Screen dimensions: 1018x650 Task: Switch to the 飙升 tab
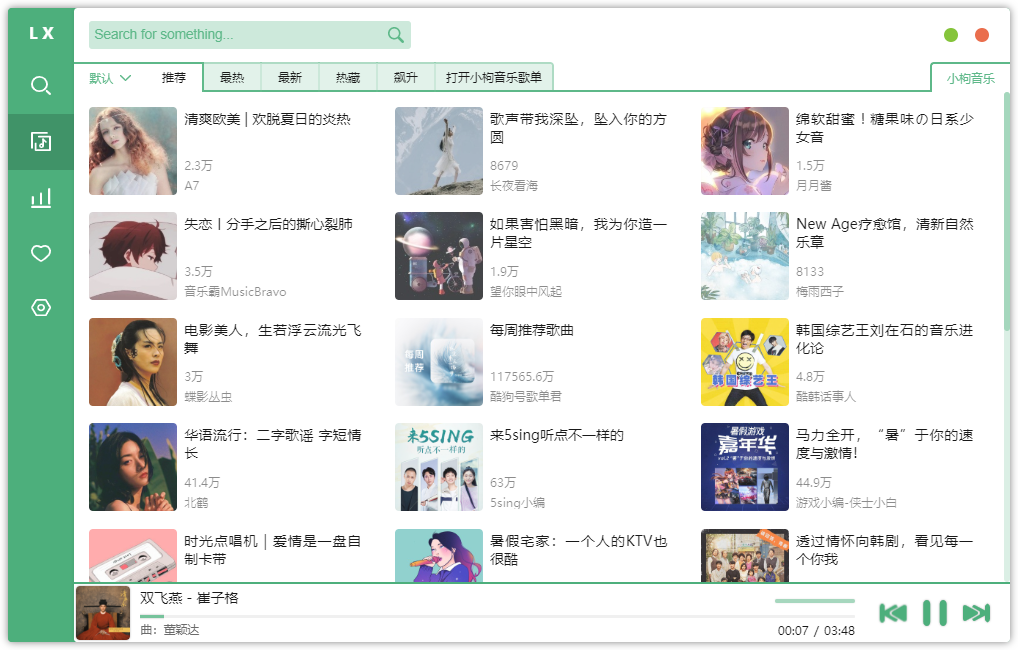click(x=404, y=76)
